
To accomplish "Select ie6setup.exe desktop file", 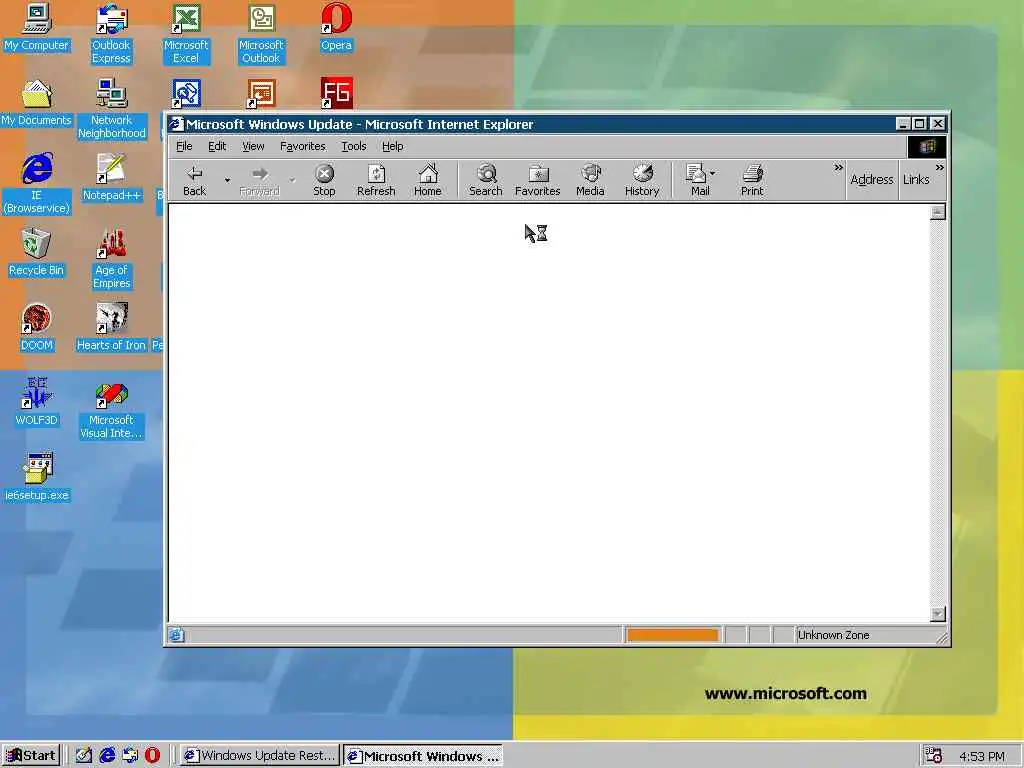I will click(x=37, y=477).
